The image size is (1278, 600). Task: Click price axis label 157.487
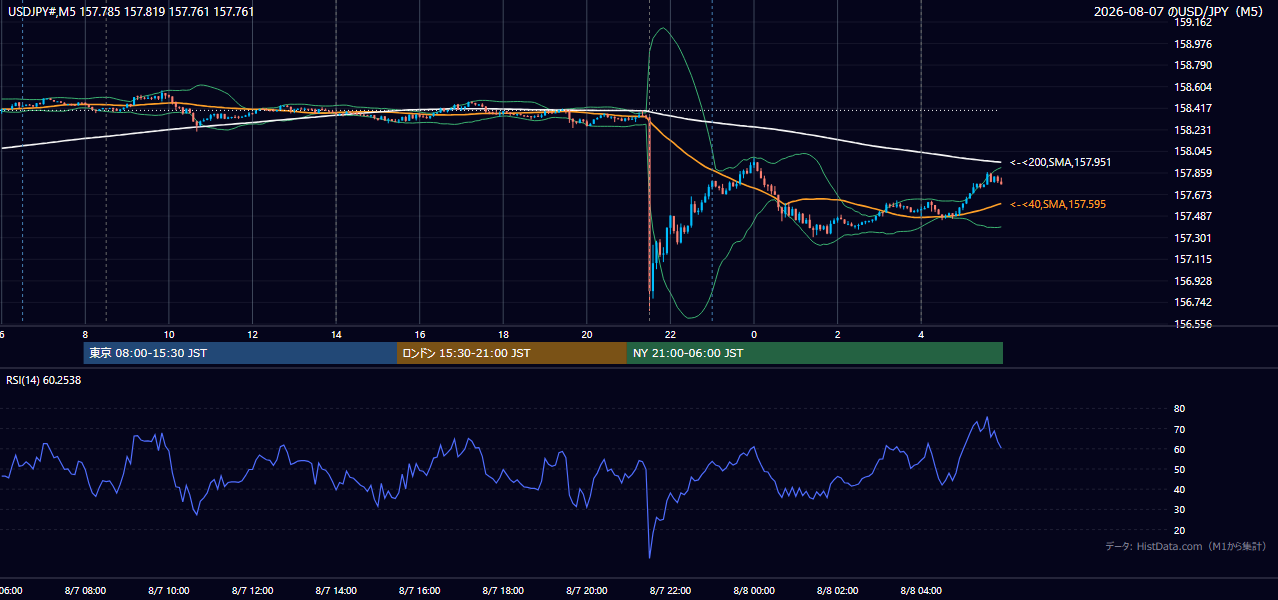[x=1194, y=216]
